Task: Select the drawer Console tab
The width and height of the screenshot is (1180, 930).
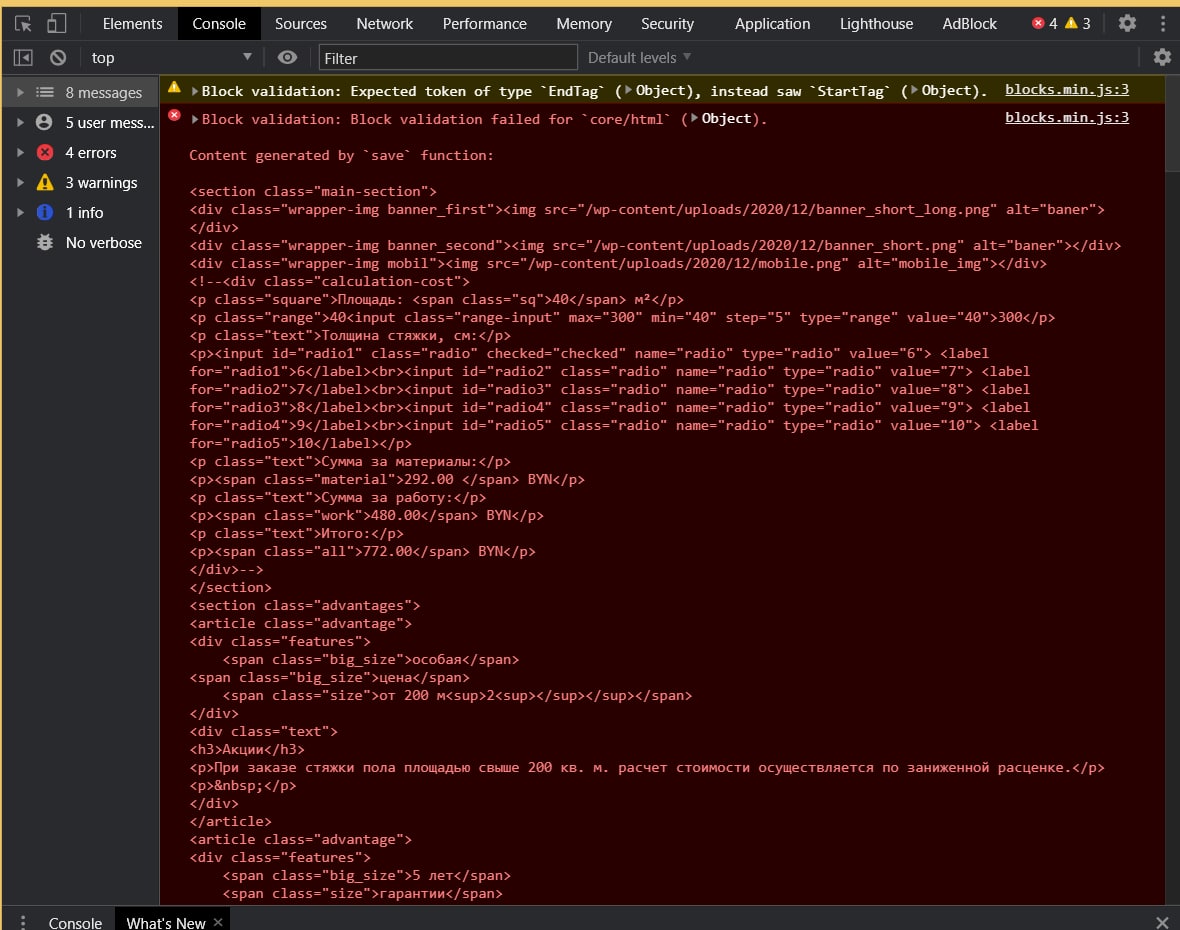Action: [x=75, y=922]
